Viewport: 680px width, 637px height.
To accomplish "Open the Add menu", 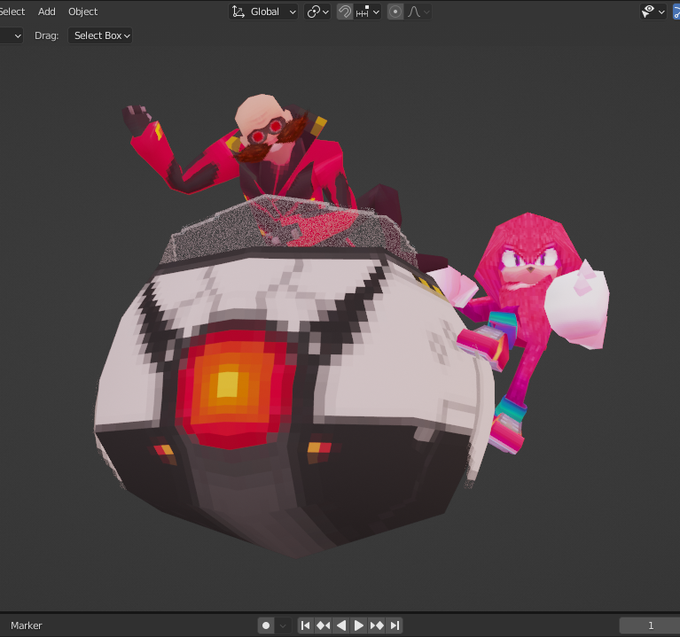I will (x=47, y=12).
